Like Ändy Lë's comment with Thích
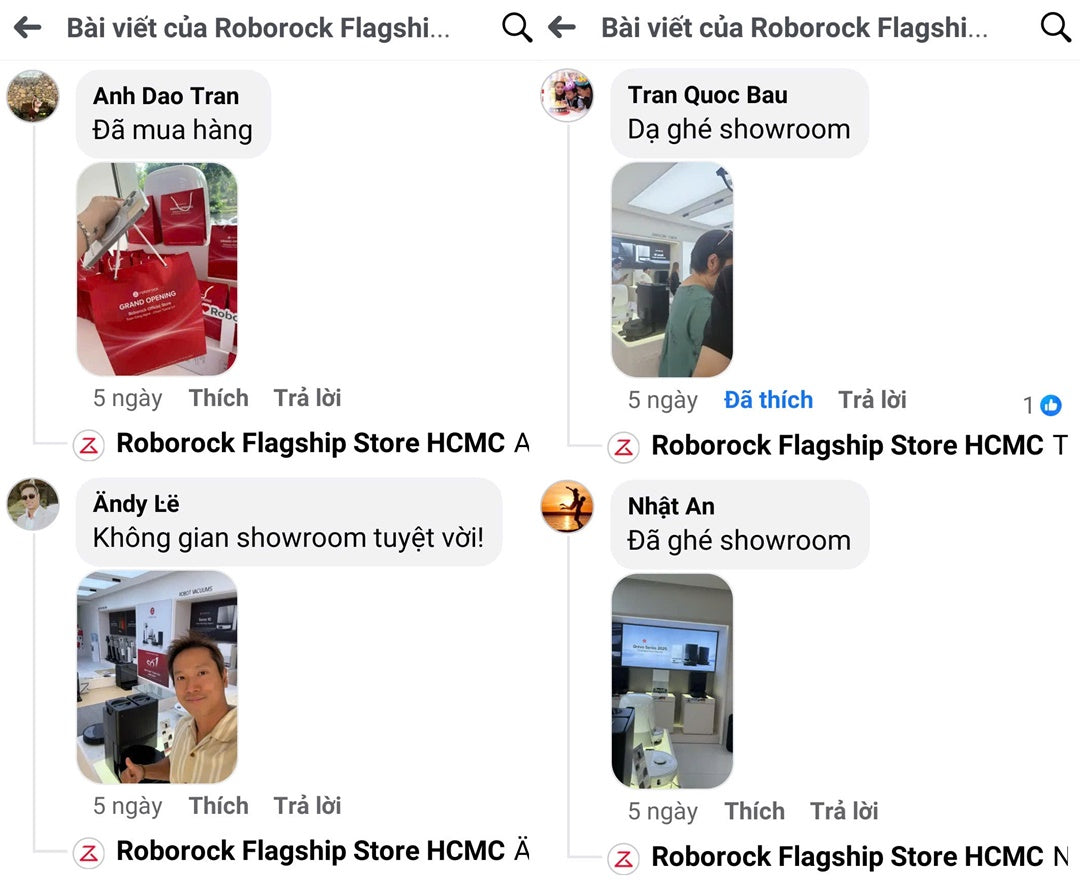 coord(218,806)
